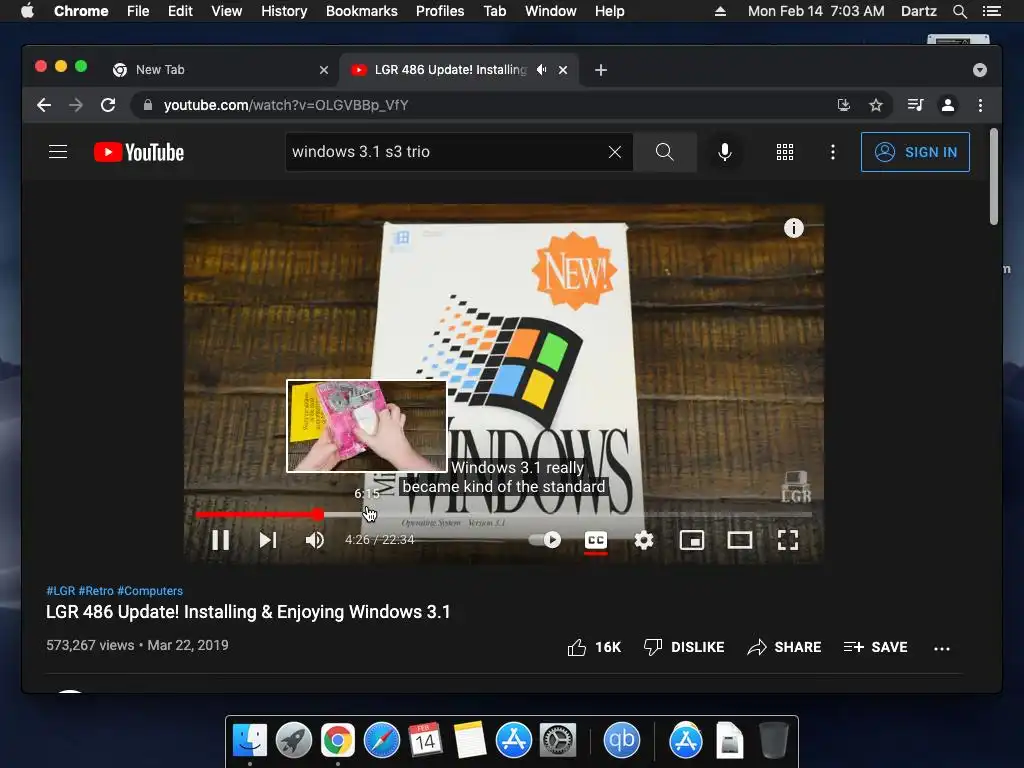This screenshot has width=1024, height=768.
Task: Open YouTube settings three-dot menu
Action: (832, 152)
